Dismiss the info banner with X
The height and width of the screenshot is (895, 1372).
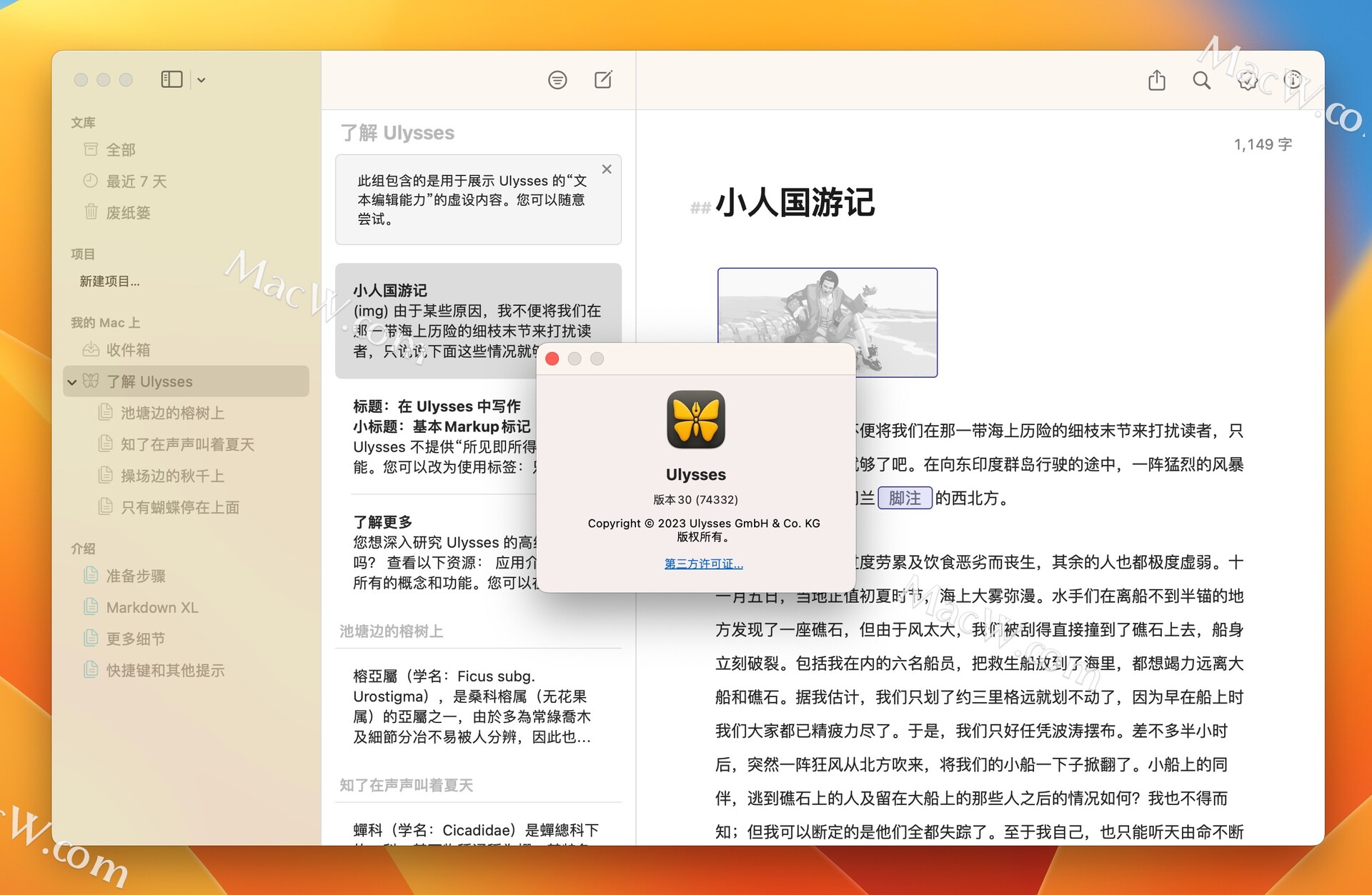[607, 169]
